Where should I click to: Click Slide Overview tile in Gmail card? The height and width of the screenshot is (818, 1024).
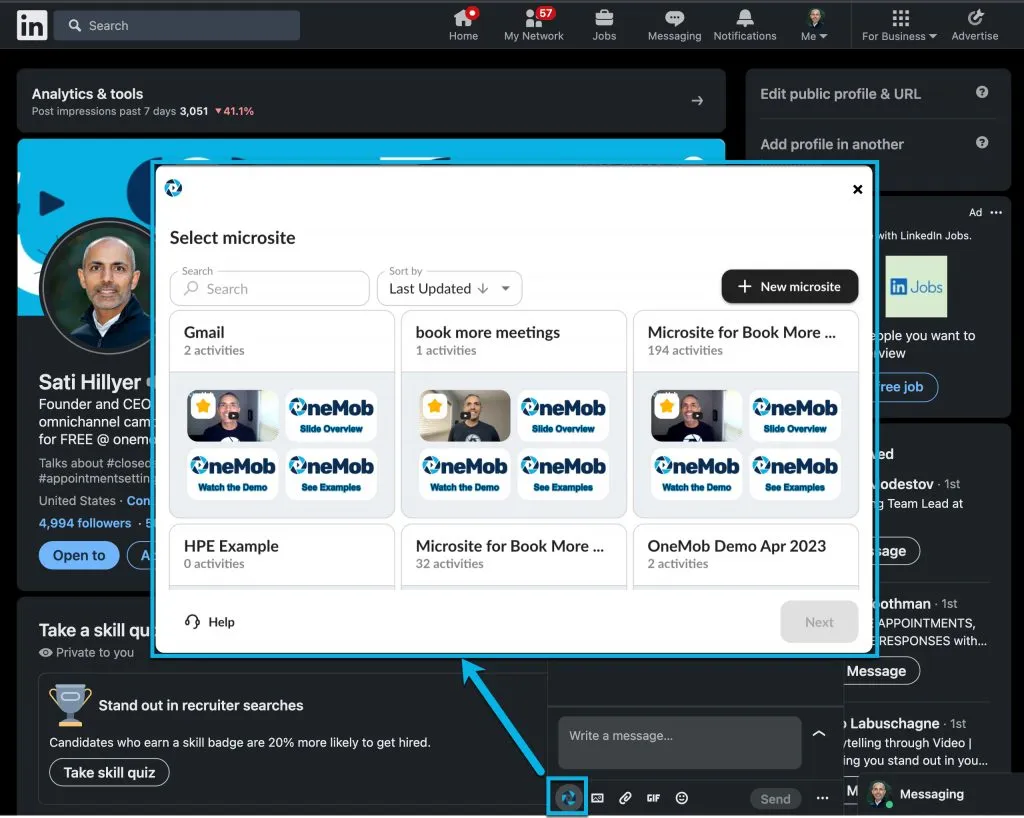[x=331, y=415]
